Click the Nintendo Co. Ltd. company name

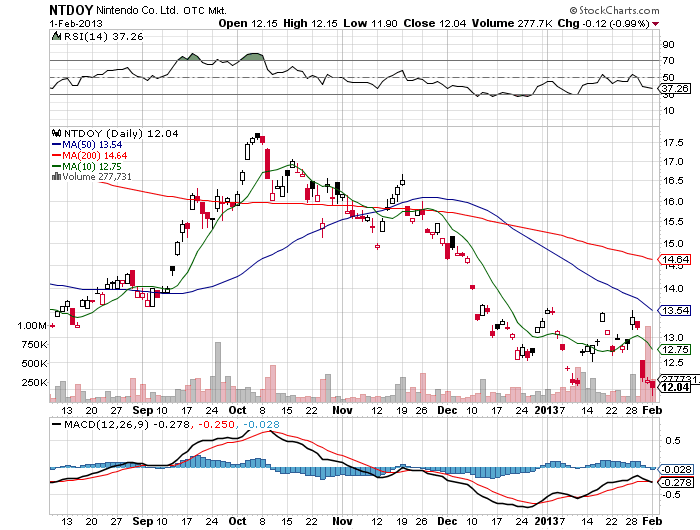tap(138, 10)
